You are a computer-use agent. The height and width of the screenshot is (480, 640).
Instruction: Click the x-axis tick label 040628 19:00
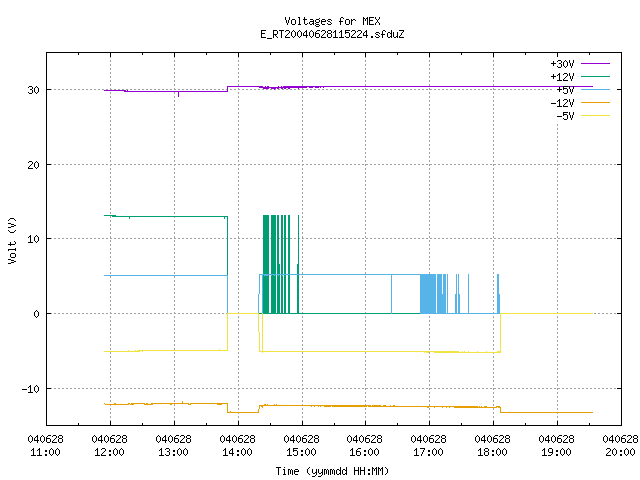[x=557, y=446]
